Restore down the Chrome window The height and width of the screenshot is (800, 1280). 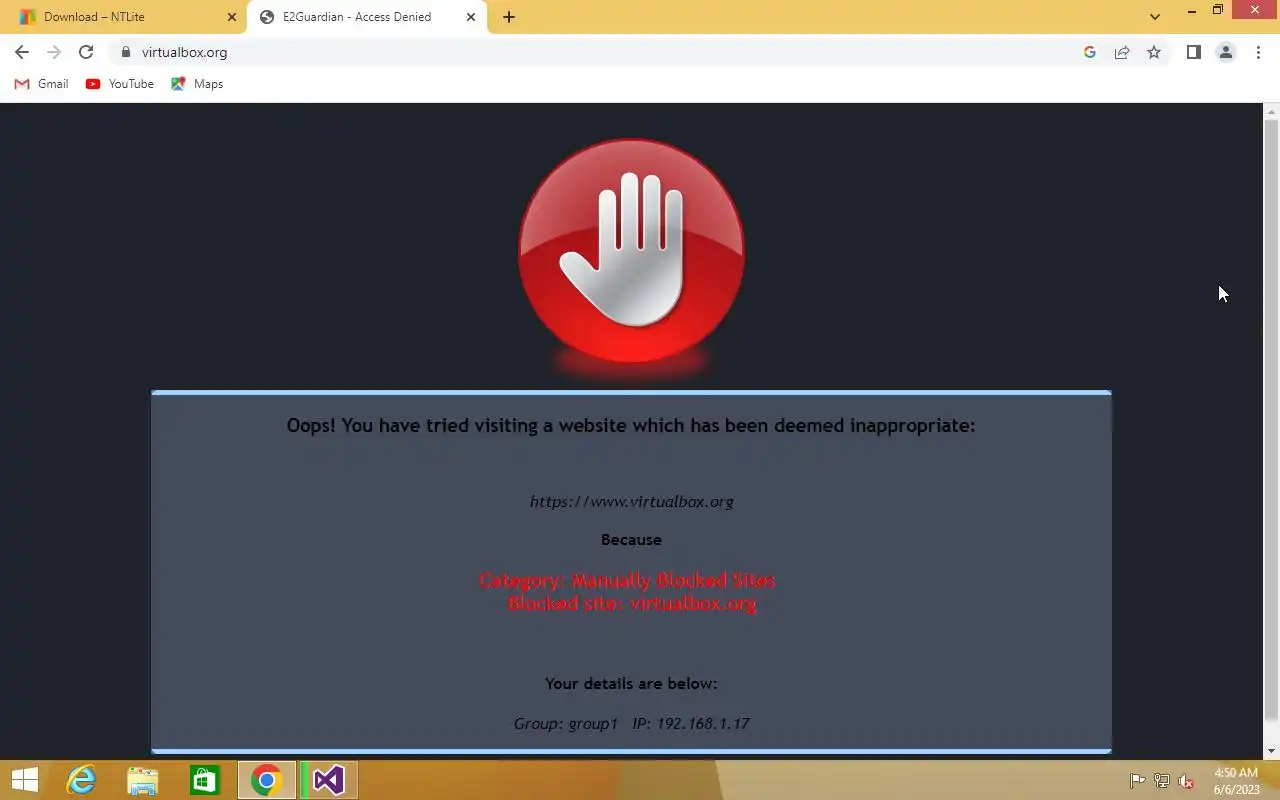pyautogui.click(x=1218, y=11)
